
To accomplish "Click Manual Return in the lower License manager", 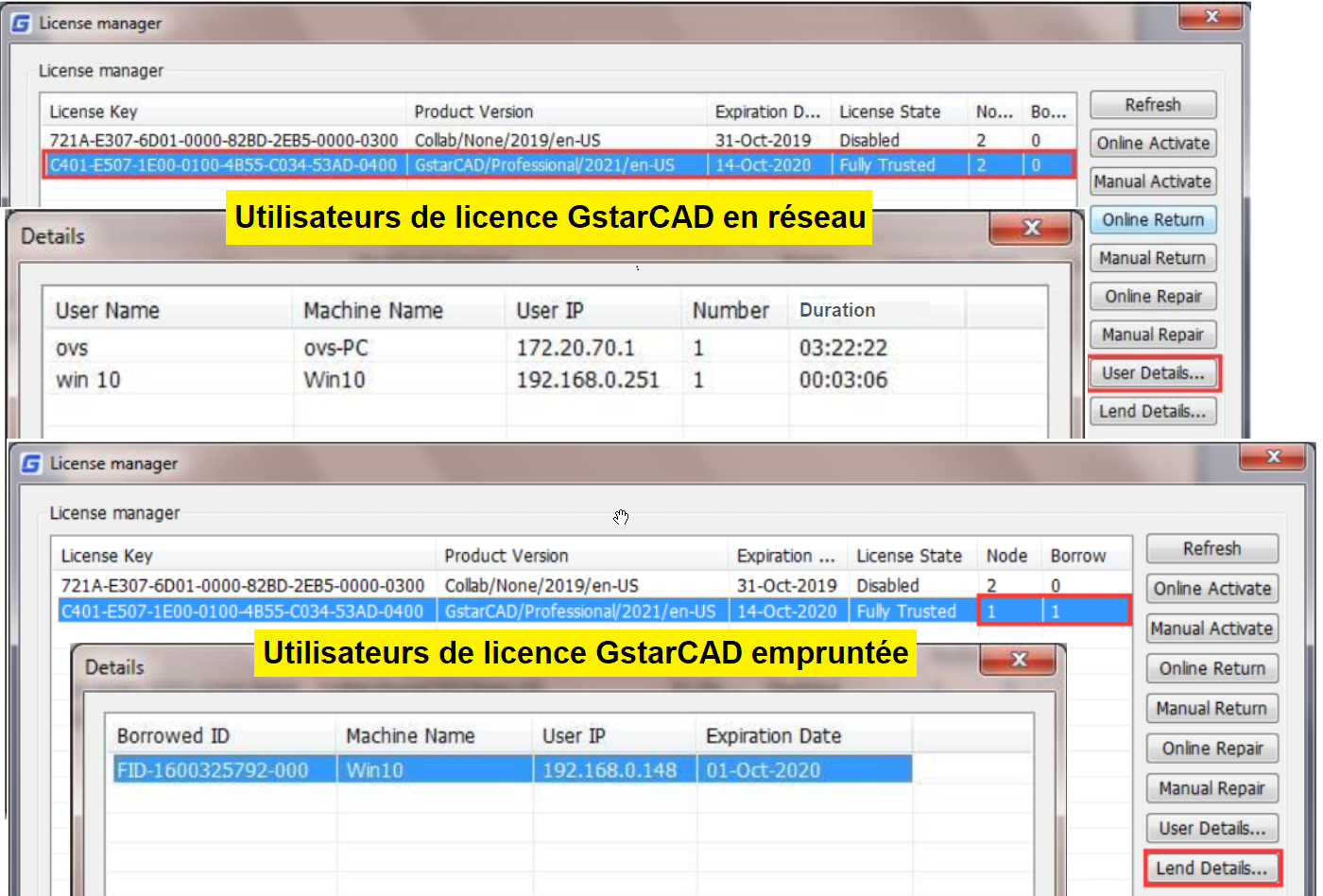I will (x=1212, y=708).
